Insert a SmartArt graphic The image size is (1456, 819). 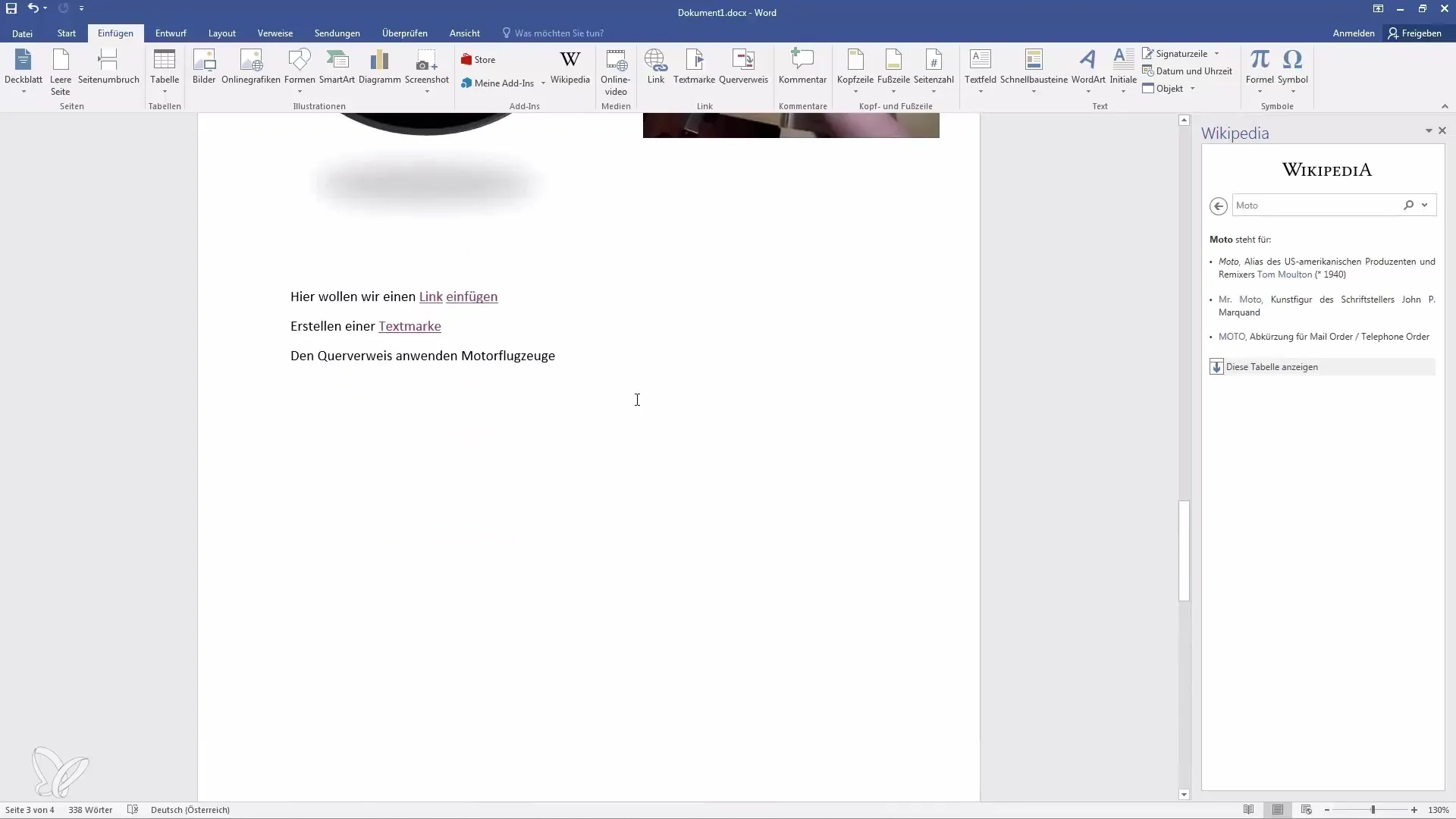(337, 67)
